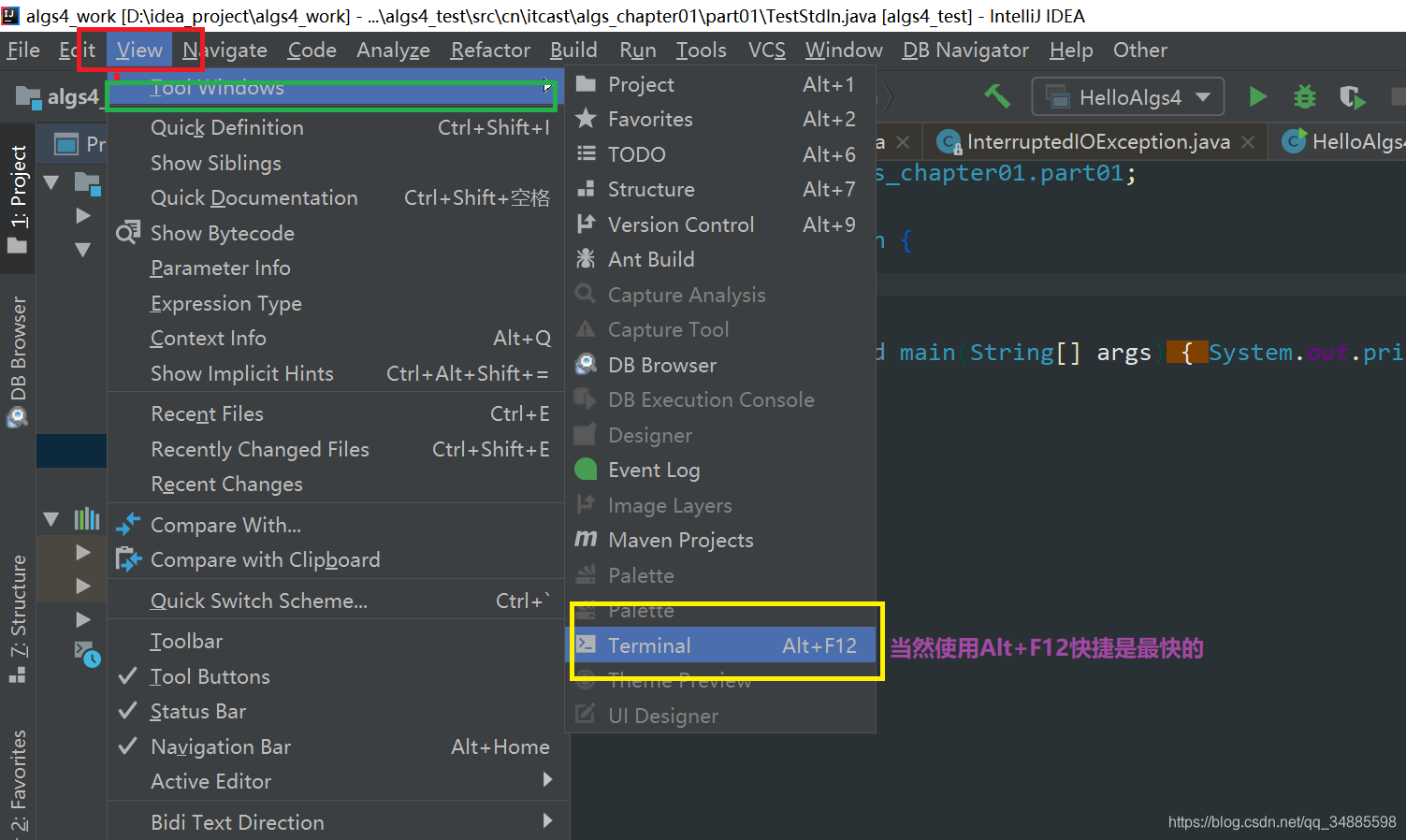Open the VCS menu
Image resolution: width=1406 pixels, height=840 pixels.
767,50
